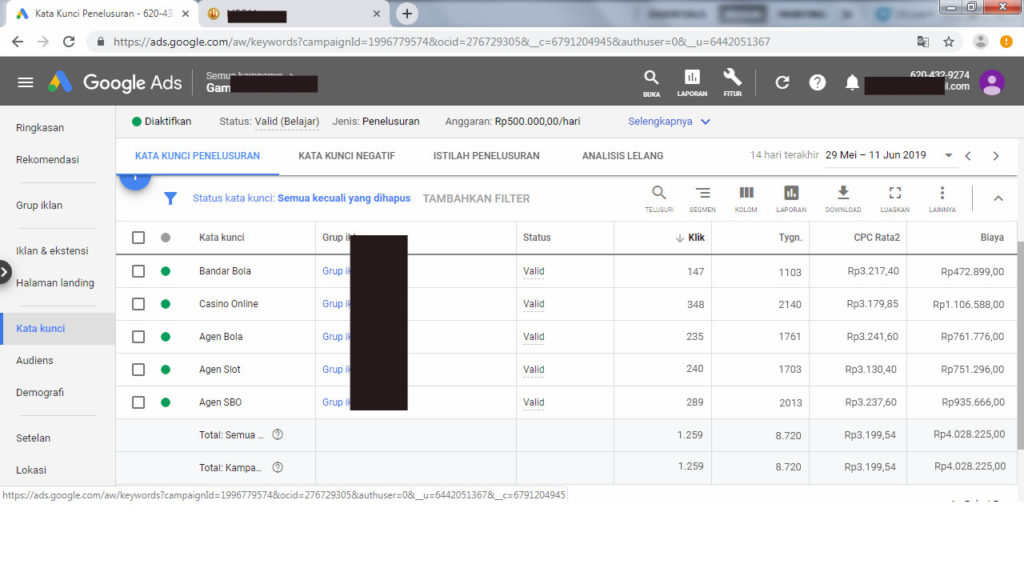Open LAINNYA more options menu
Screen dimensions: 1024x576
(x=942, y=199)
